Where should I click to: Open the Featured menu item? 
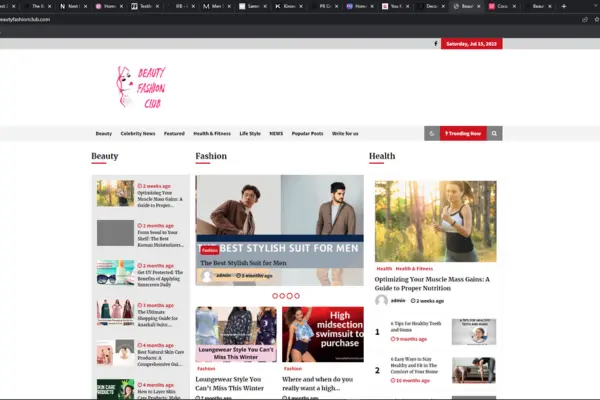coord(174,134)
